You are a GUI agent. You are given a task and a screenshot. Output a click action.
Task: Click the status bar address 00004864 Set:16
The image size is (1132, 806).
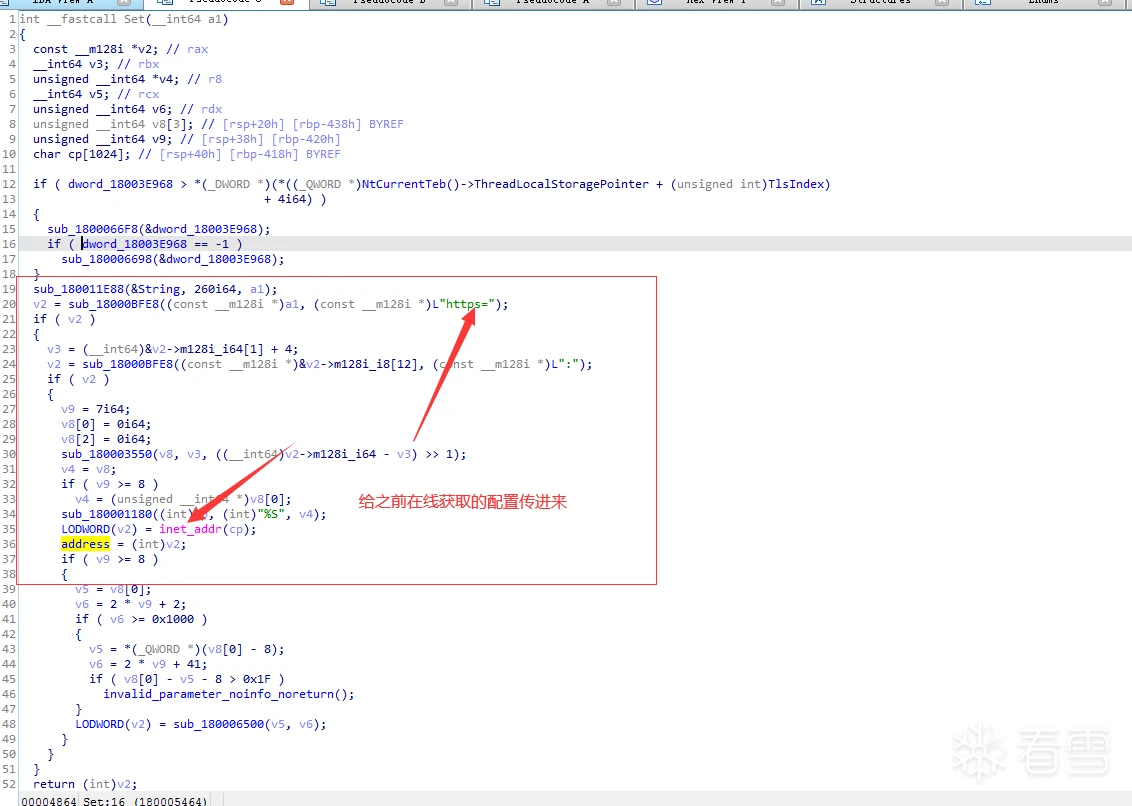pos(114,801)
